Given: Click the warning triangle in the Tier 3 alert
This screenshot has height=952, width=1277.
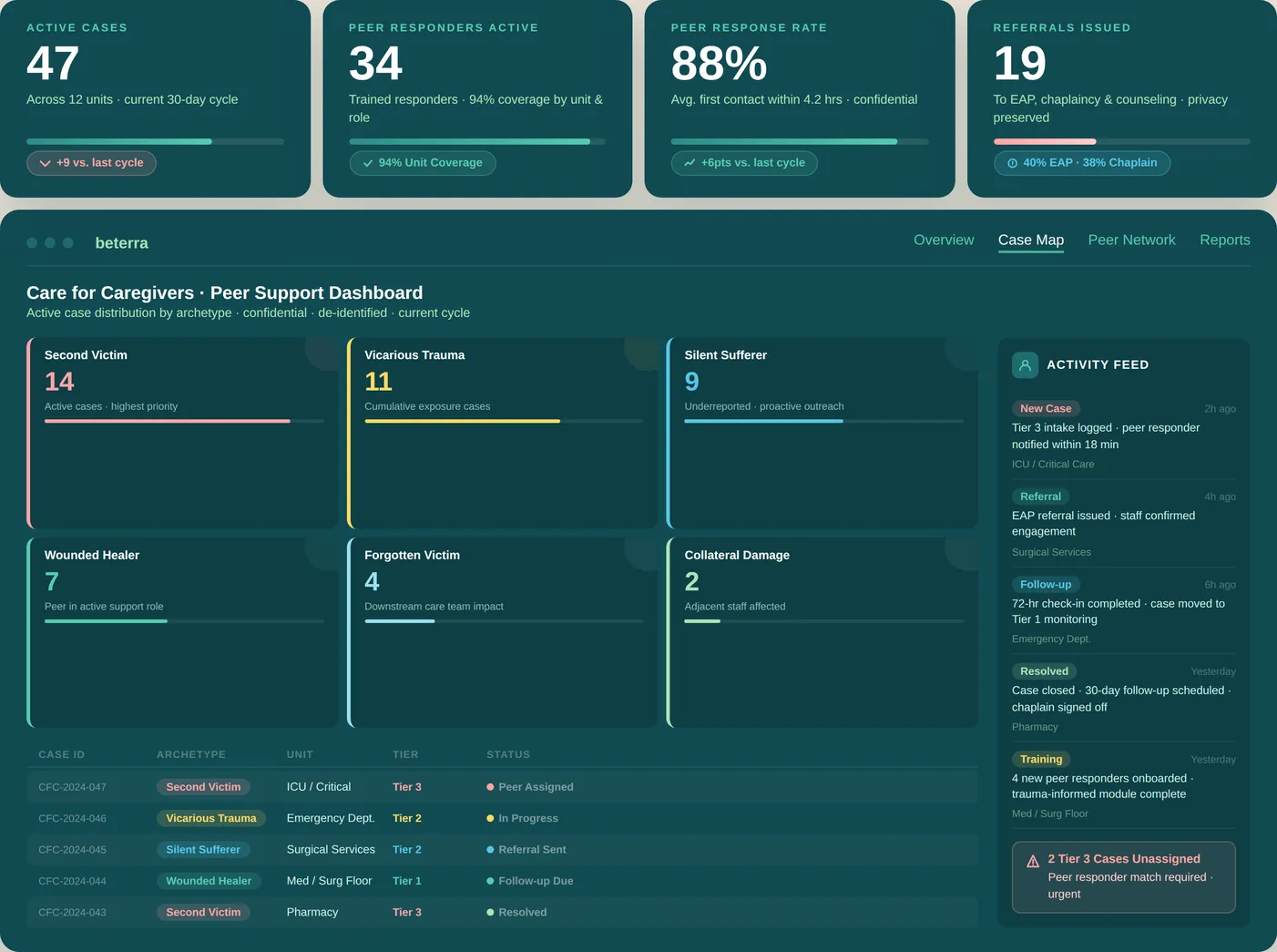Looking at the screenshot, I should (x=1032, y=860).
